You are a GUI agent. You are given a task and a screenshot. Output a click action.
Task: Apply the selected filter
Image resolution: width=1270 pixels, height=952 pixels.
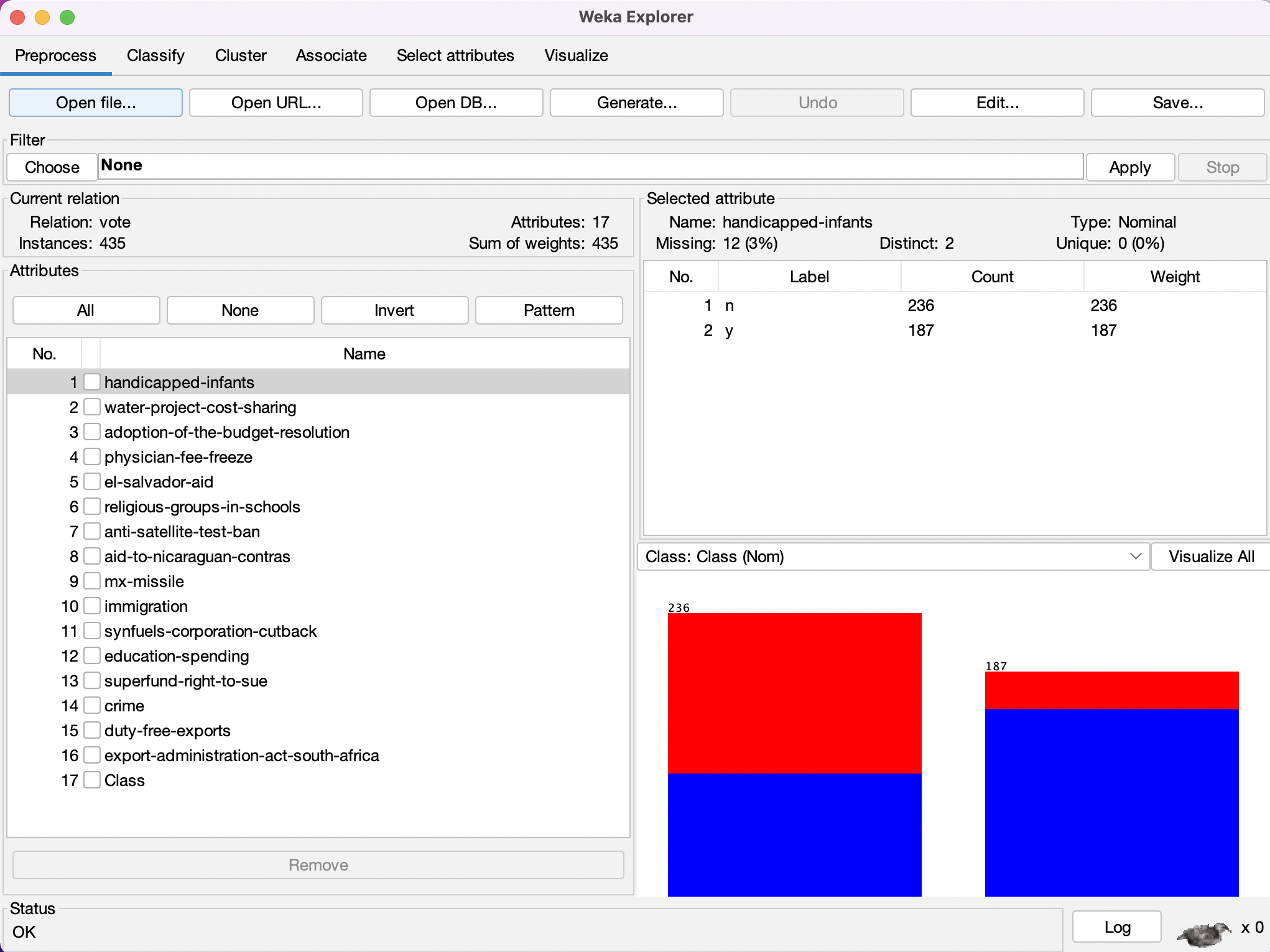[1129, 167]
